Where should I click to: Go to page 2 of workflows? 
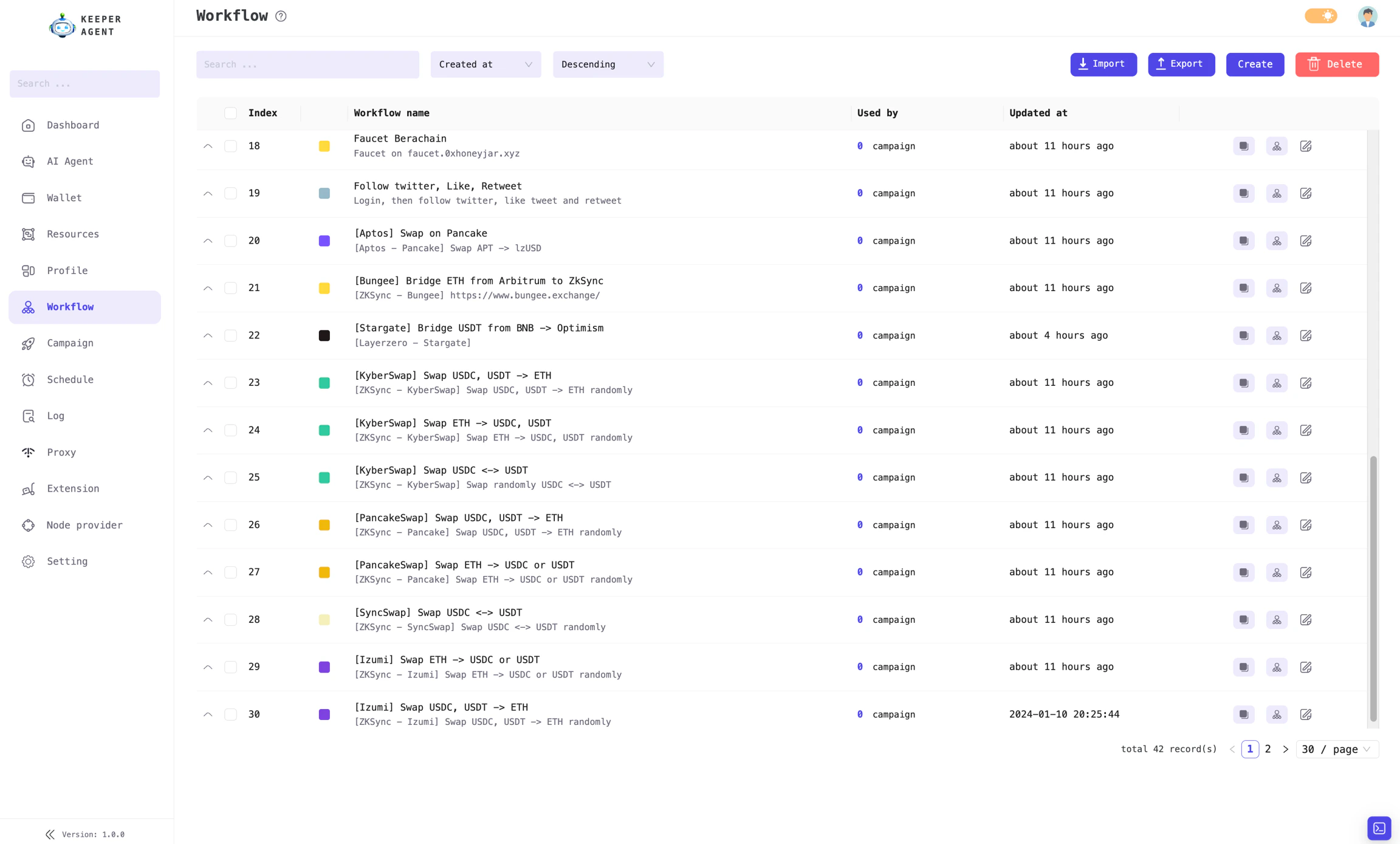click(1268, 749)
